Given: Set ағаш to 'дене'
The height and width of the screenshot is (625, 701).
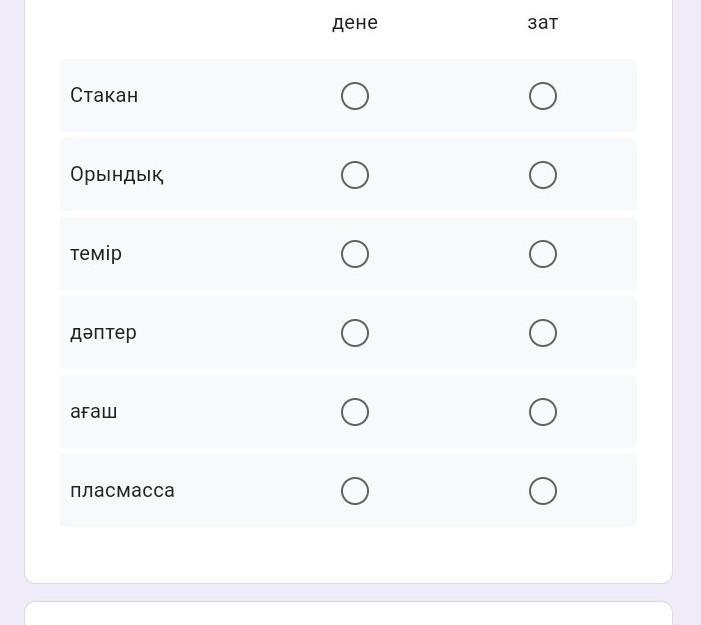Looking at the screenshot, I should pos(355,412).
